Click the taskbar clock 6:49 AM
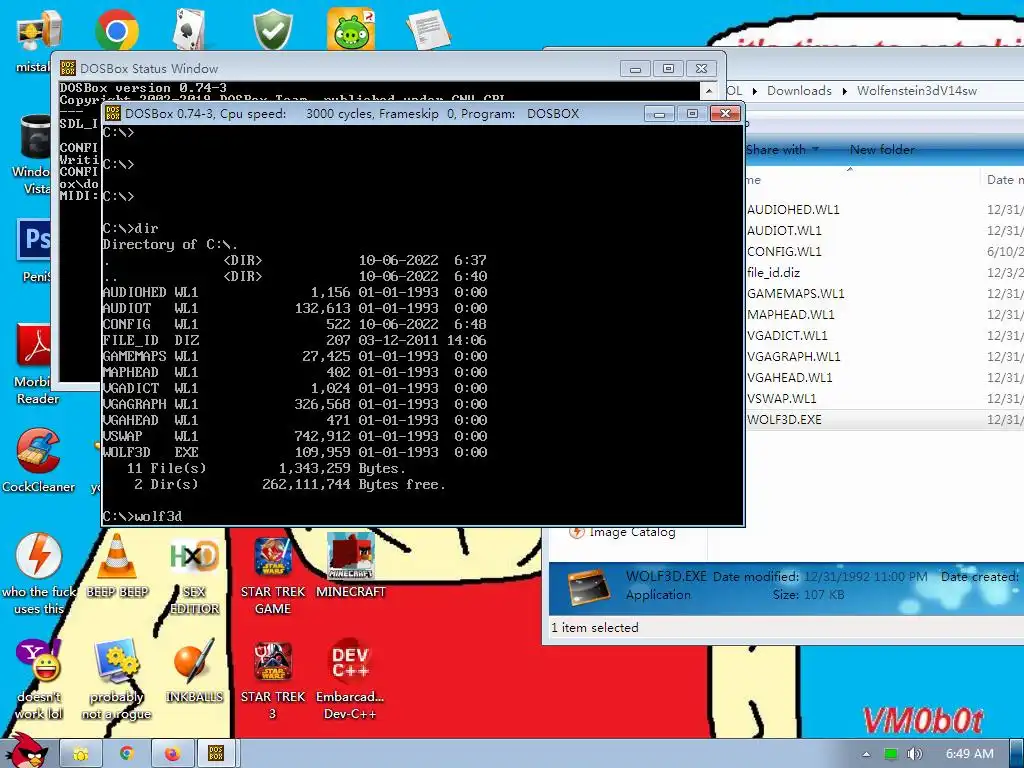Viewport: 1024px width, 768px height. click(x=969, y=754)
